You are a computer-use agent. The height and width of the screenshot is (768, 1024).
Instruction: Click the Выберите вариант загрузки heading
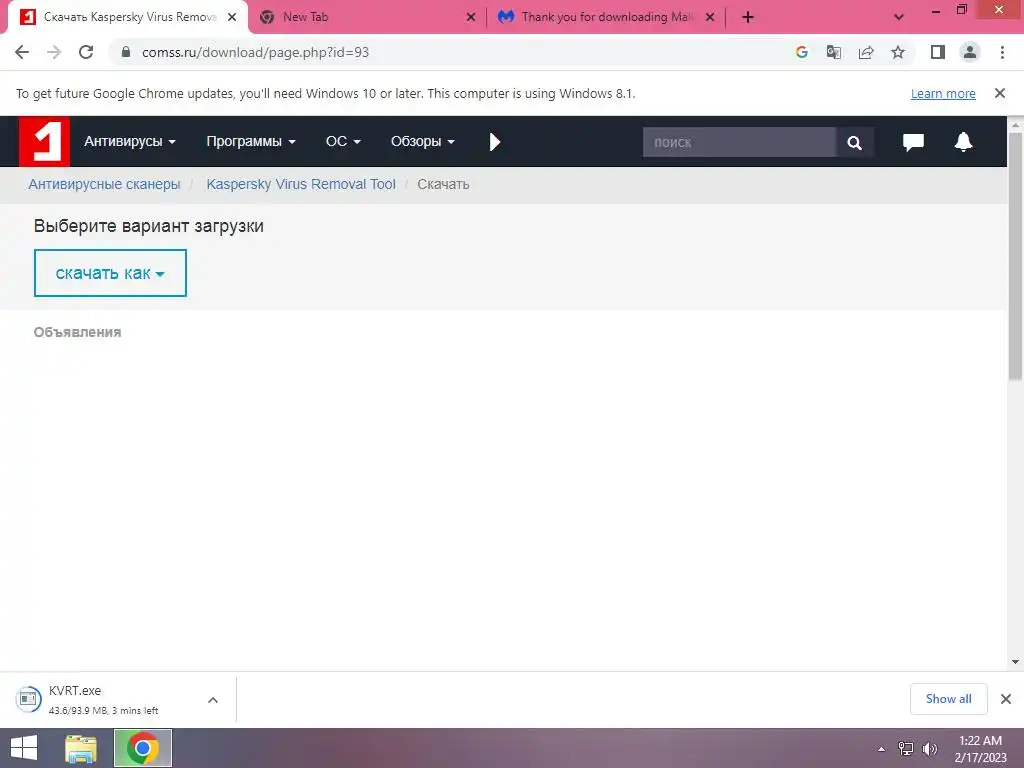pos(149,226)
